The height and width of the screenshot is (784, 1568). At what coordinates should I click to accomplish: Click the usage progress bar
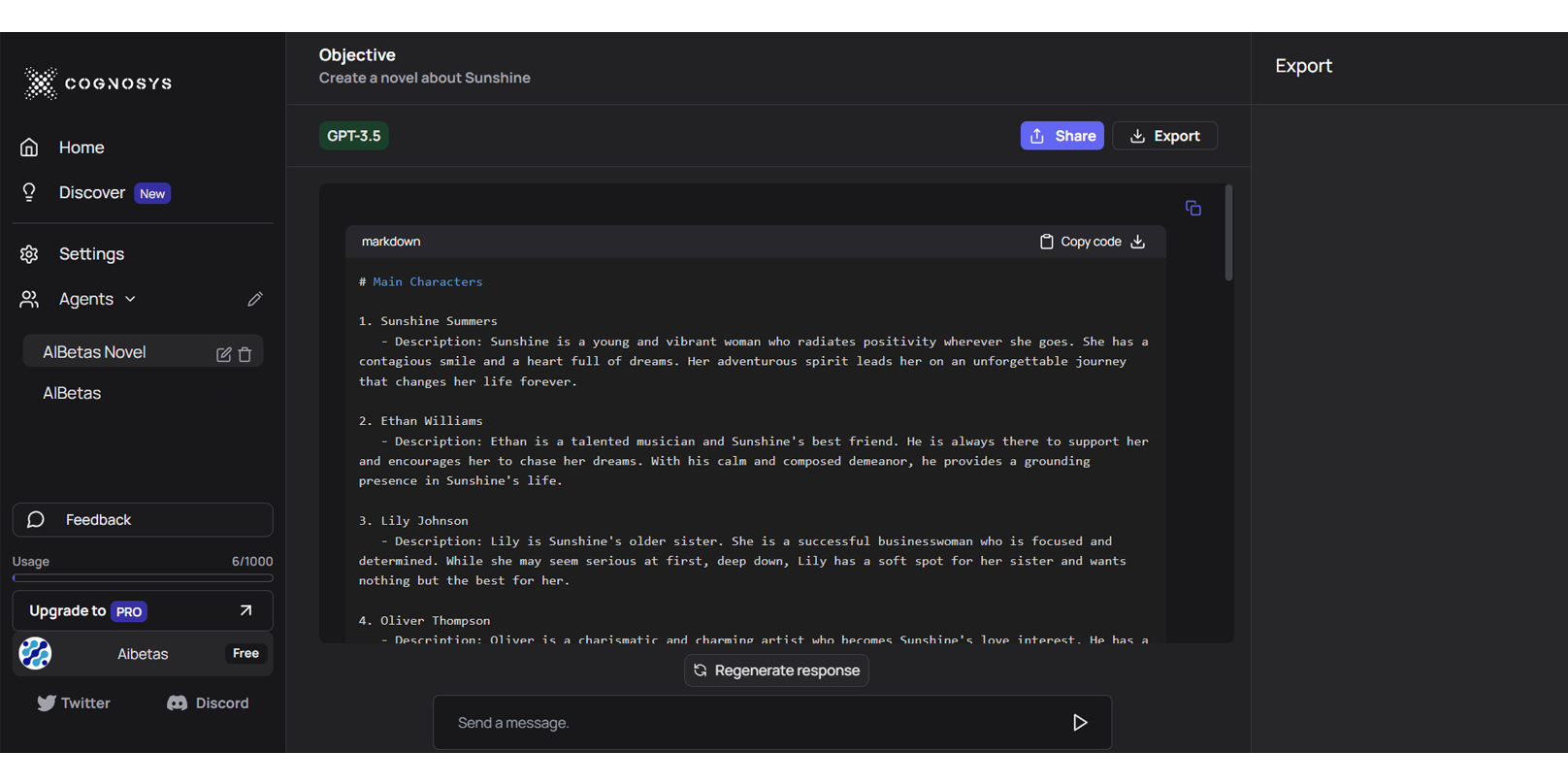click(143, 578)
